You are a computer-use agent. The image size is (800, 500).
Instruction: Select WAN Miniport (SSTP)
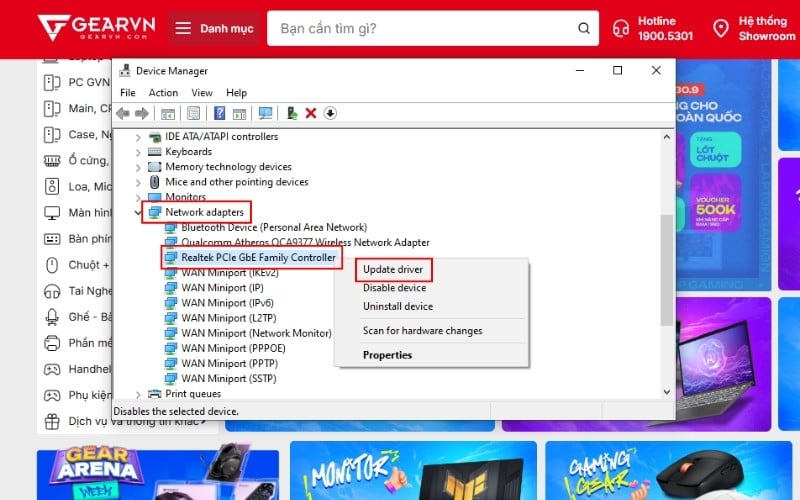point(229,379)
